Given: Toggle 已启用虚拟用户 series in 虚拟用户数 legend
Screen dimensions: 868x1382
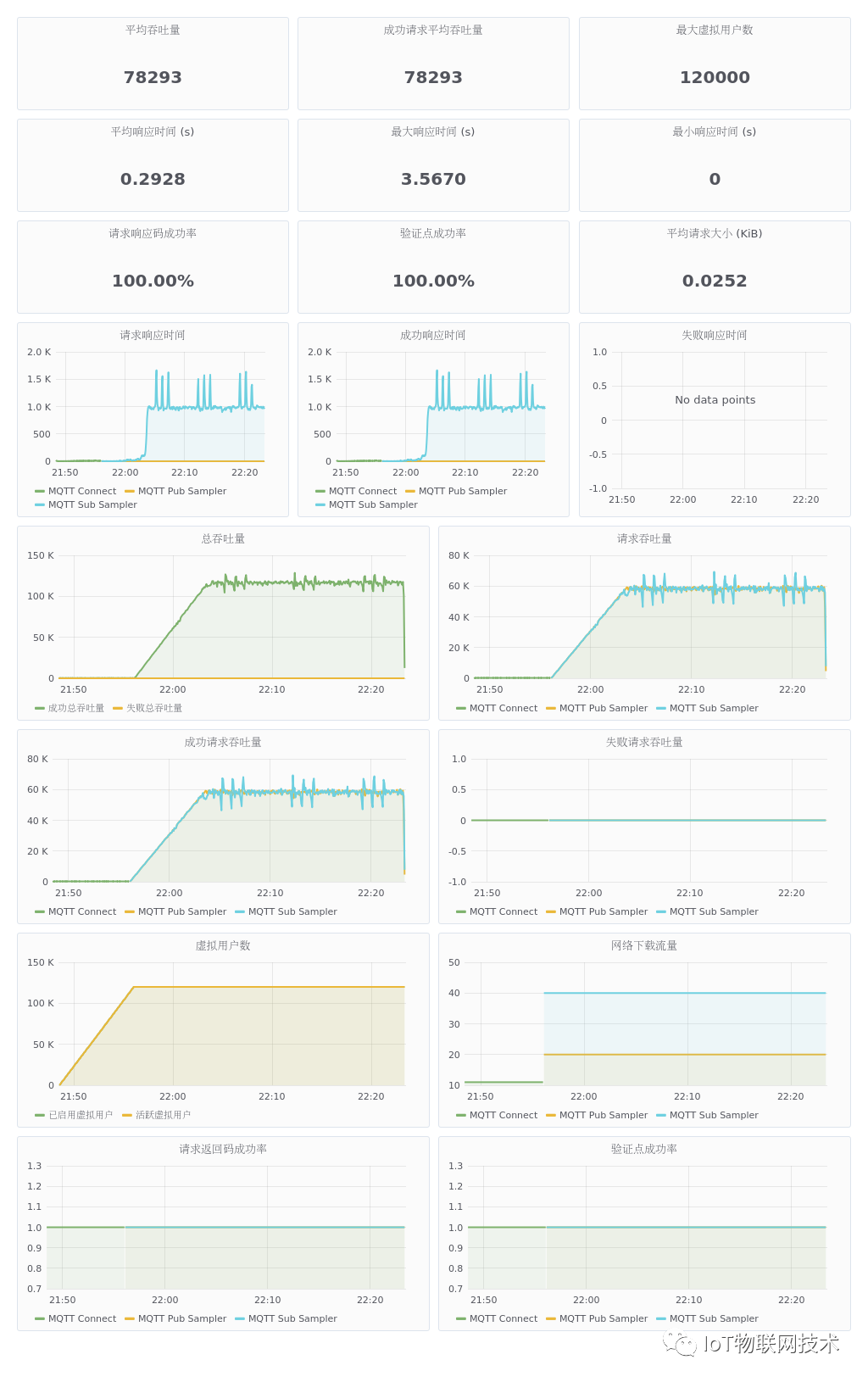Looking at the screenshot, I should pyautogui.click(x=81, y=1116).
